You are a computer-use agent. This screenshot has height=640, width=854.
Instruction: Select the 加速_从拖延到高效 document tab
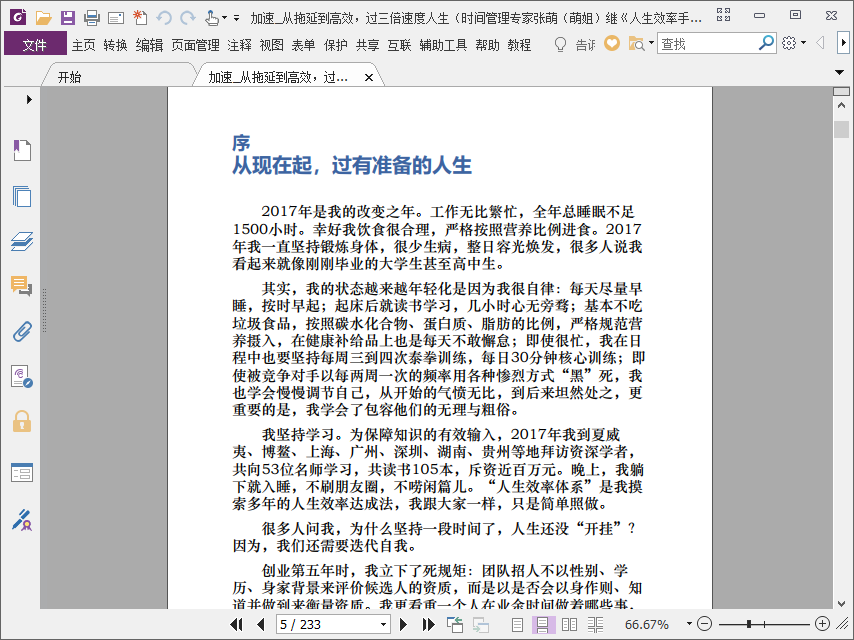pos(278,77)
